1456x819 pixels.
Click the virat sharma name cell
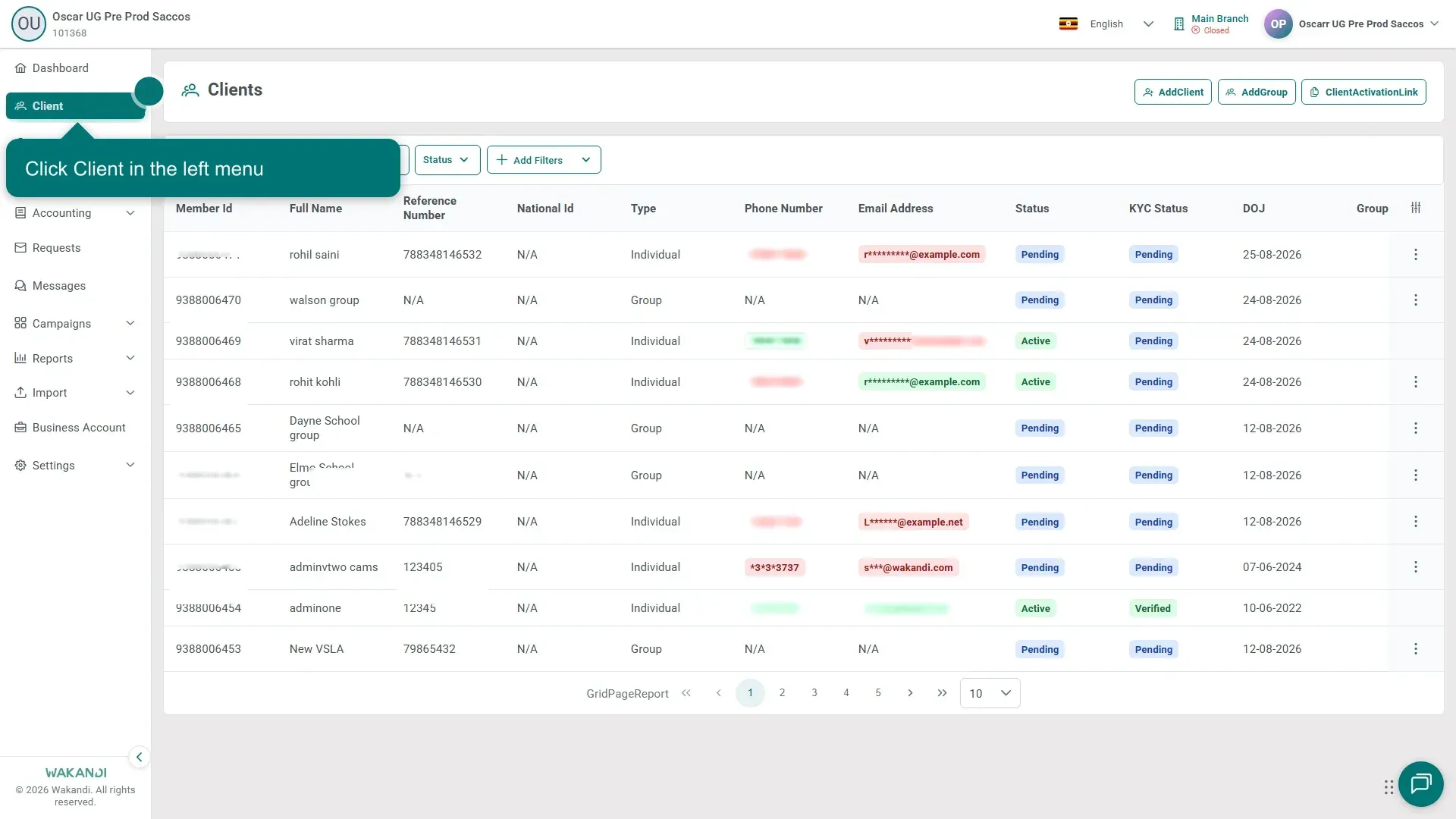click(322, 341)
